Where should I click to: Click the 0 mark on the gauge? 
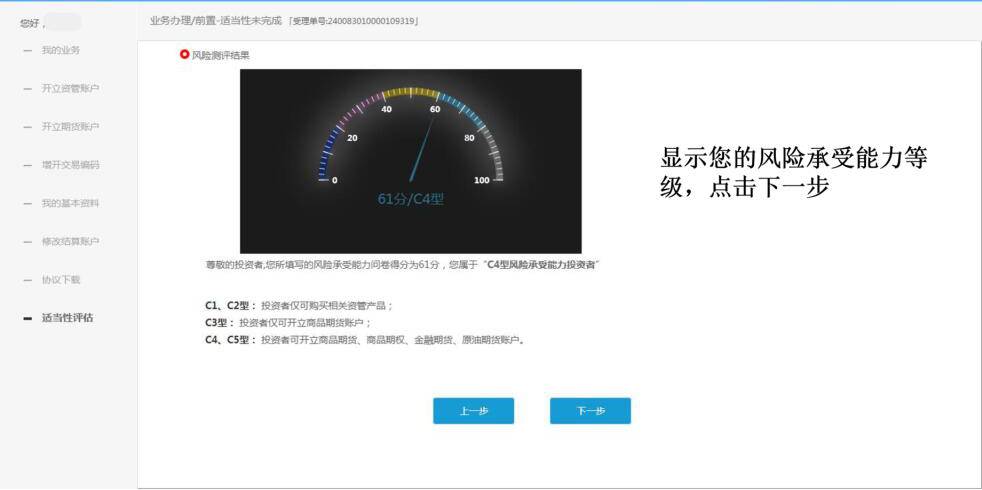(x=334, y=180)
